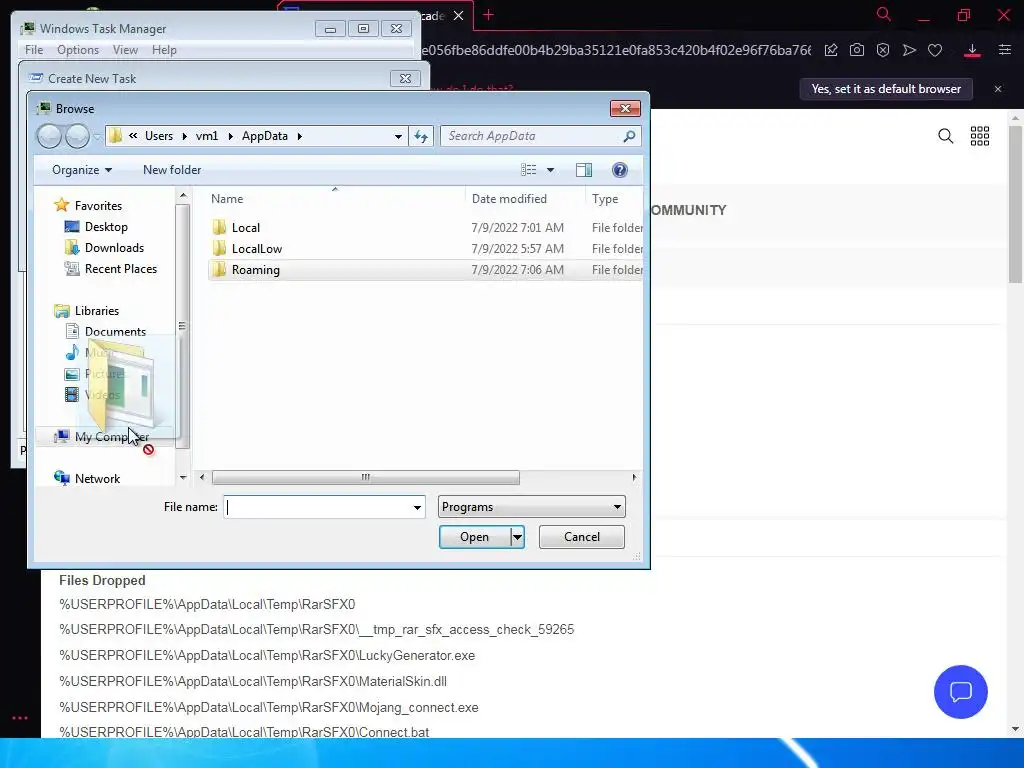Expand the recent pages dropdown arrow

[x=97, y=136]
